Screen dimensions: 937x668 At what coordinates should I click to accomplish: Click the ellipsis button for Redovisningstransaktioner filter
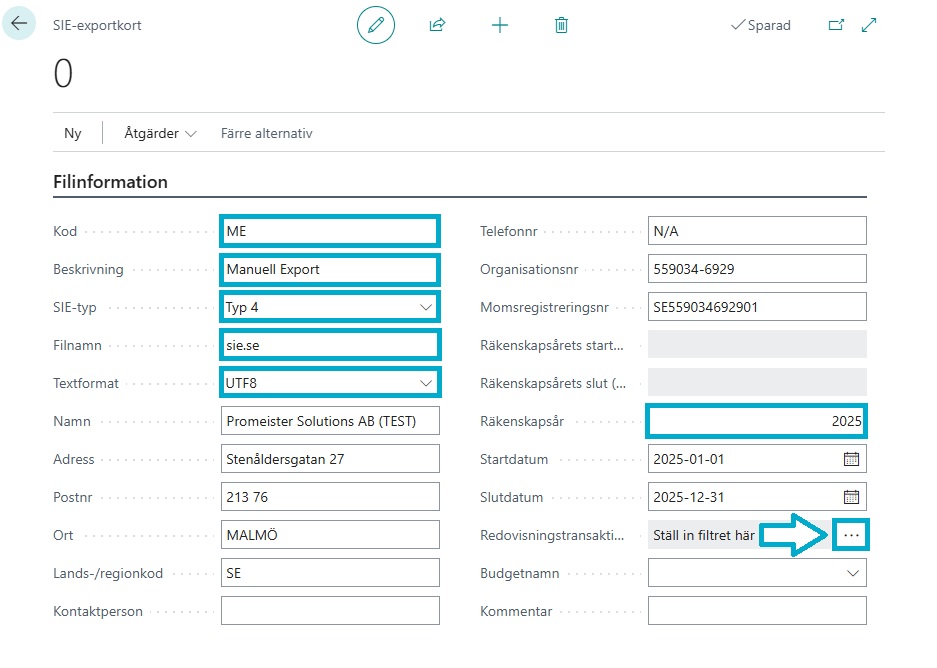tap(851, 536)
